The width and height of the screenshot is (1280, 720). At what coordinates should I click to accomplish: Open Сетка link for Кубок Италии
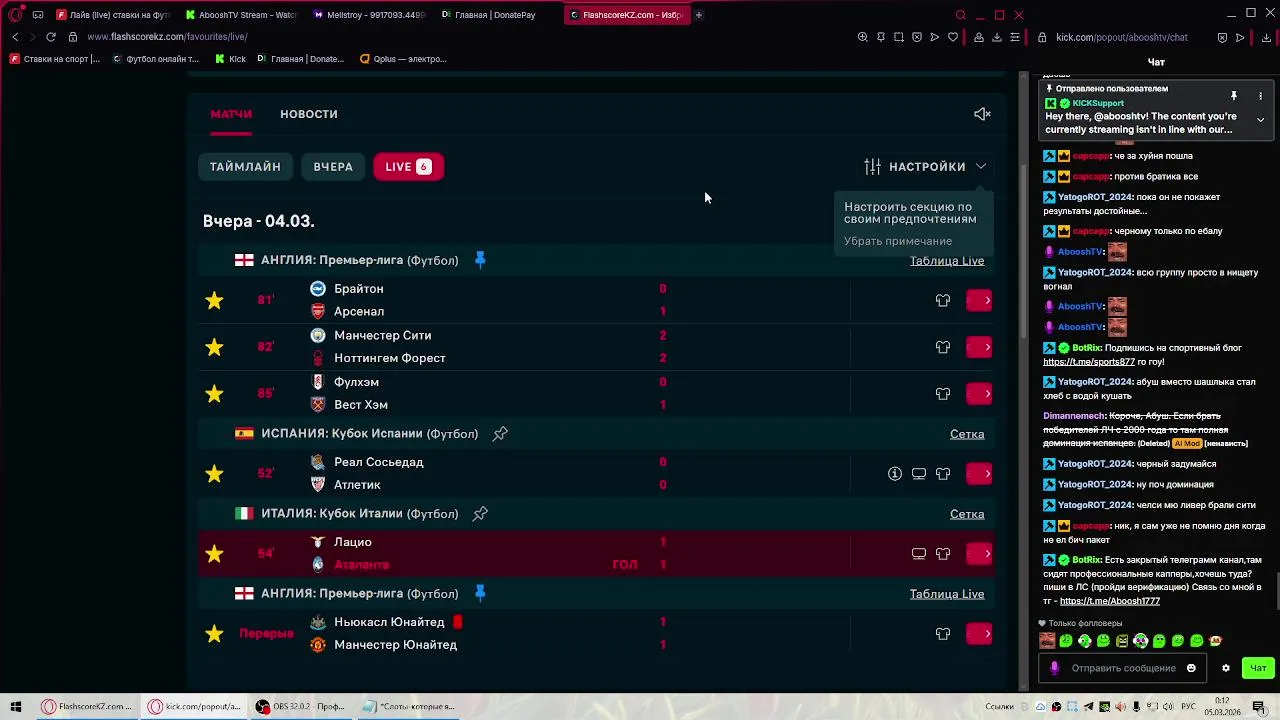[967, 514]
